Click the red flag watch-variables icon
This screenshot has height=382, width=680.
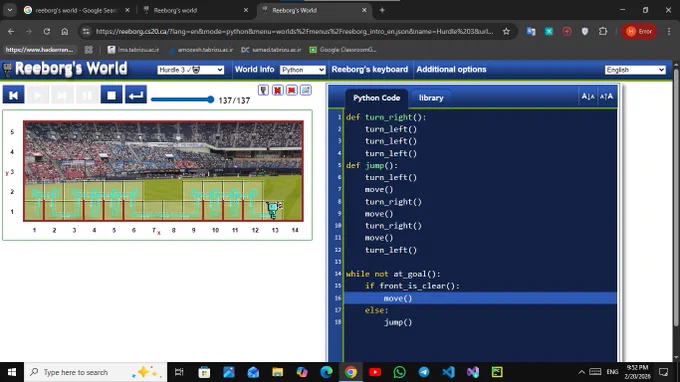pos(291,90)
